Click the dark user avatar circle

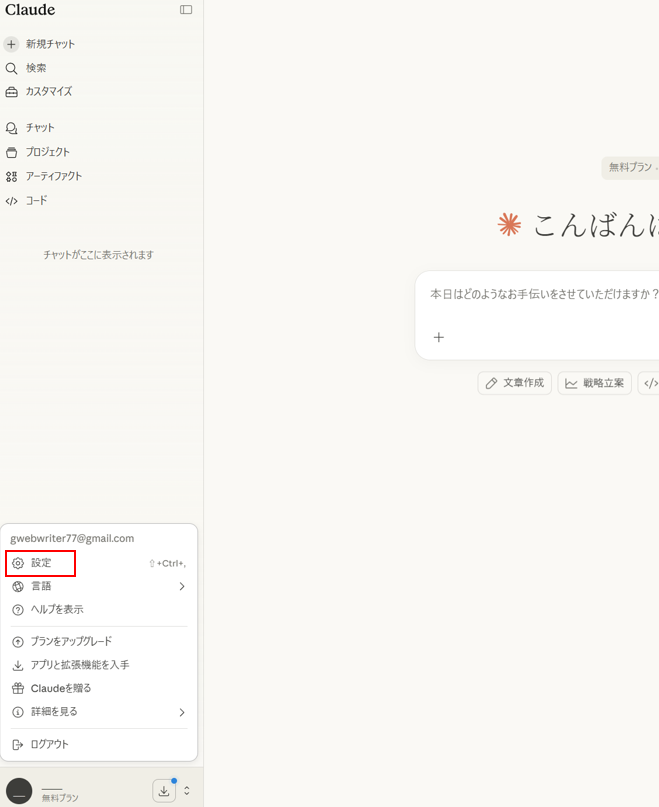[19, 791]
